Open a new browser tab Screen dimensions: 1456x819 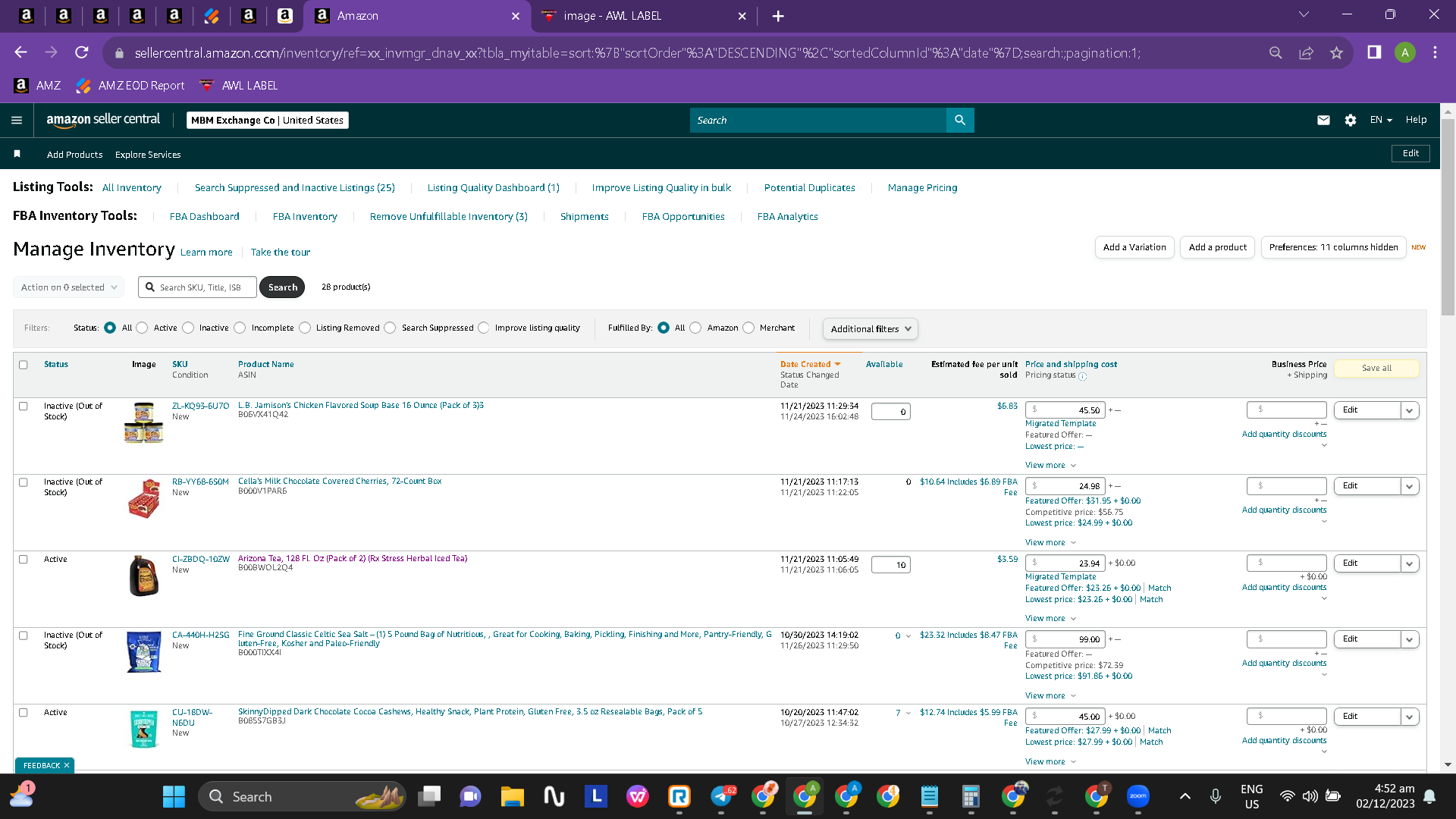(x=778, y=16)
